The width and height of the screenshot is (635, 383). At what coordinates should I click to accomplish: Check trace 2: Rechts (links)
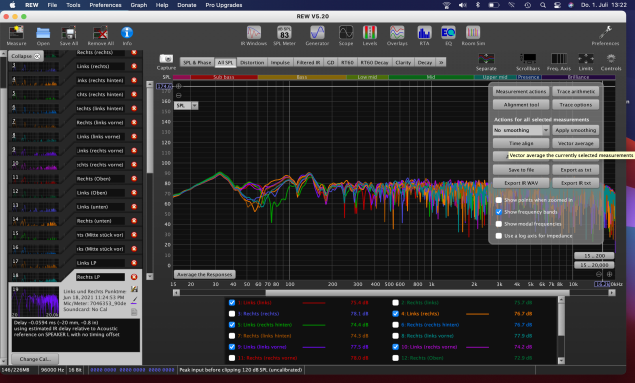tap(395, 302)
